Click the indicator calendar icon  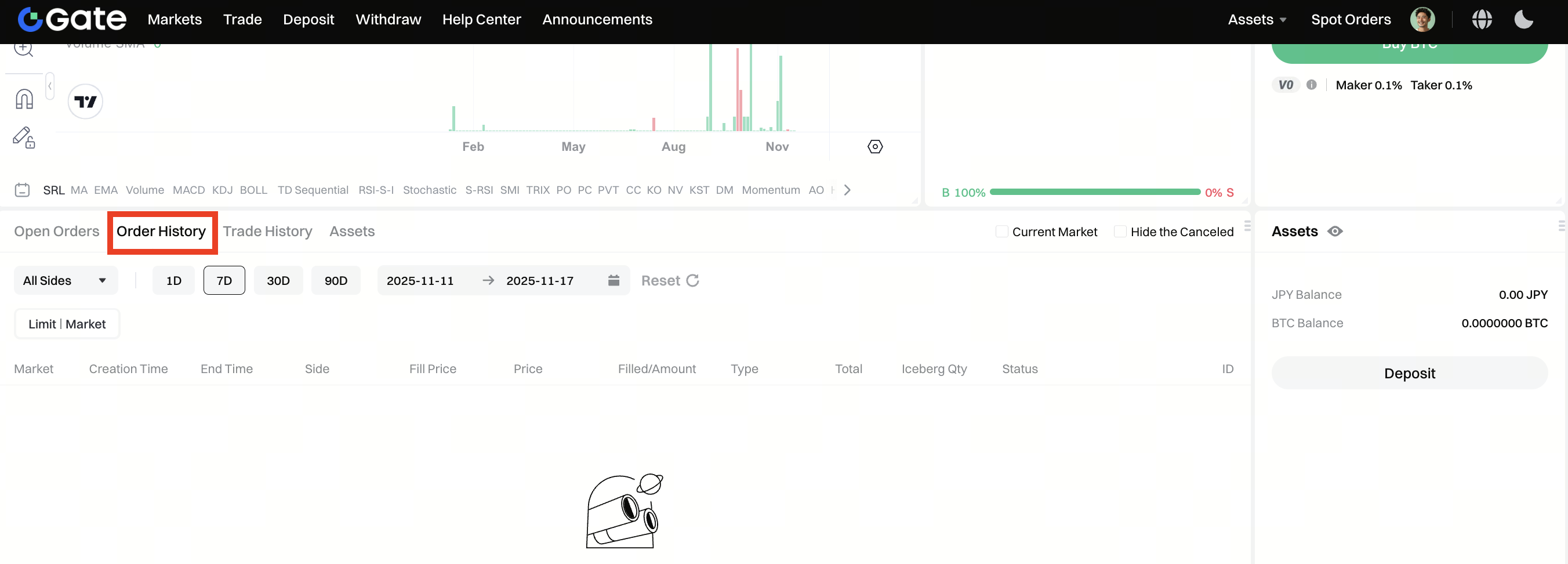coord(22,190)
